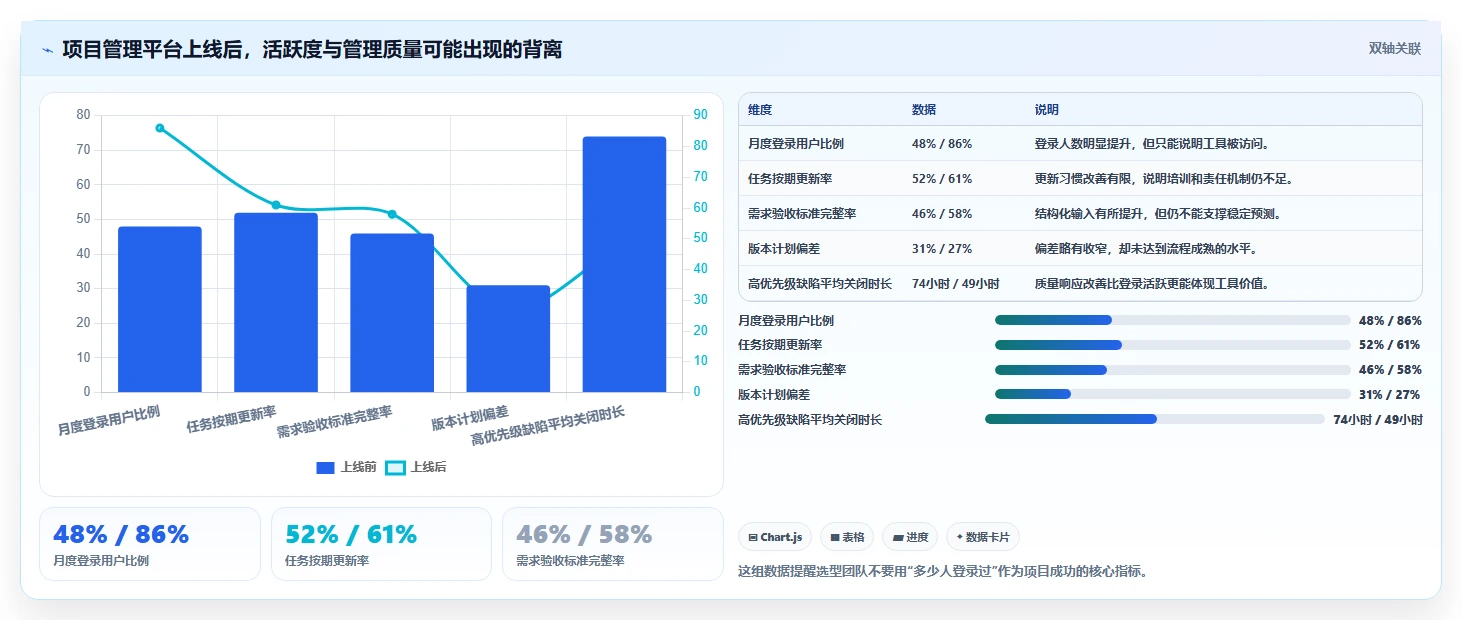This screenshot has height=620, width=1462.
Task: Click table cell 月度登录用户比例 in the 维度 column
Action: [796, 144]
